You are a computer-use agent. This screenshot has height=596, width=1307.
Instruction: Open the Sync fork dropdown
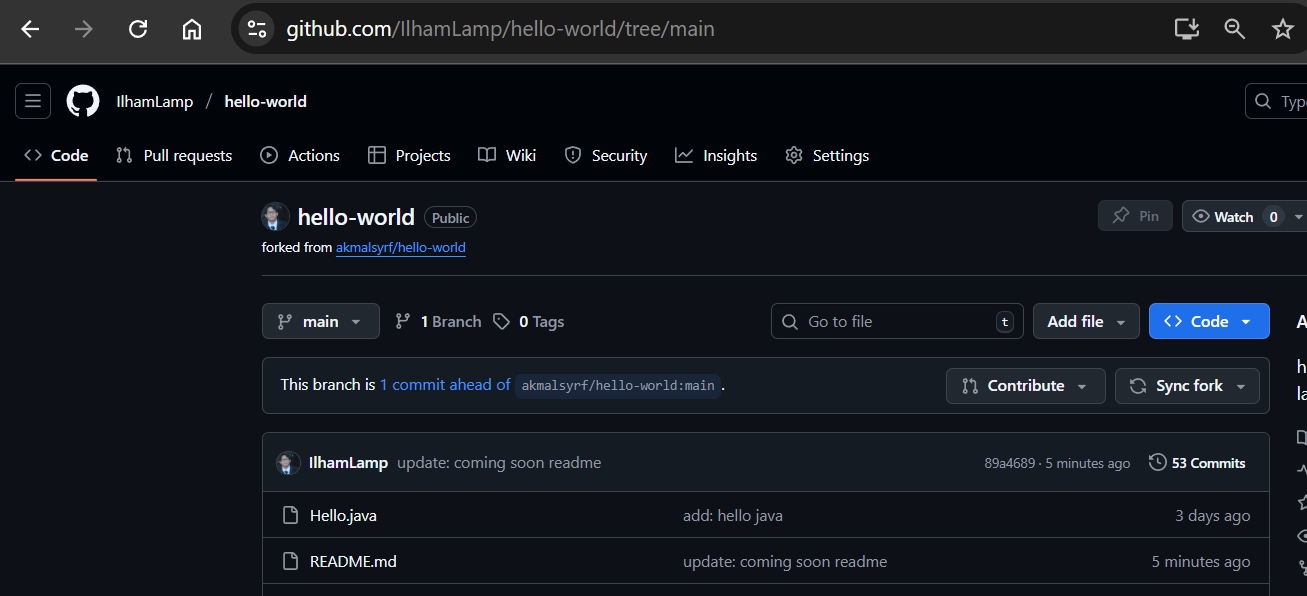[1187, 386]
